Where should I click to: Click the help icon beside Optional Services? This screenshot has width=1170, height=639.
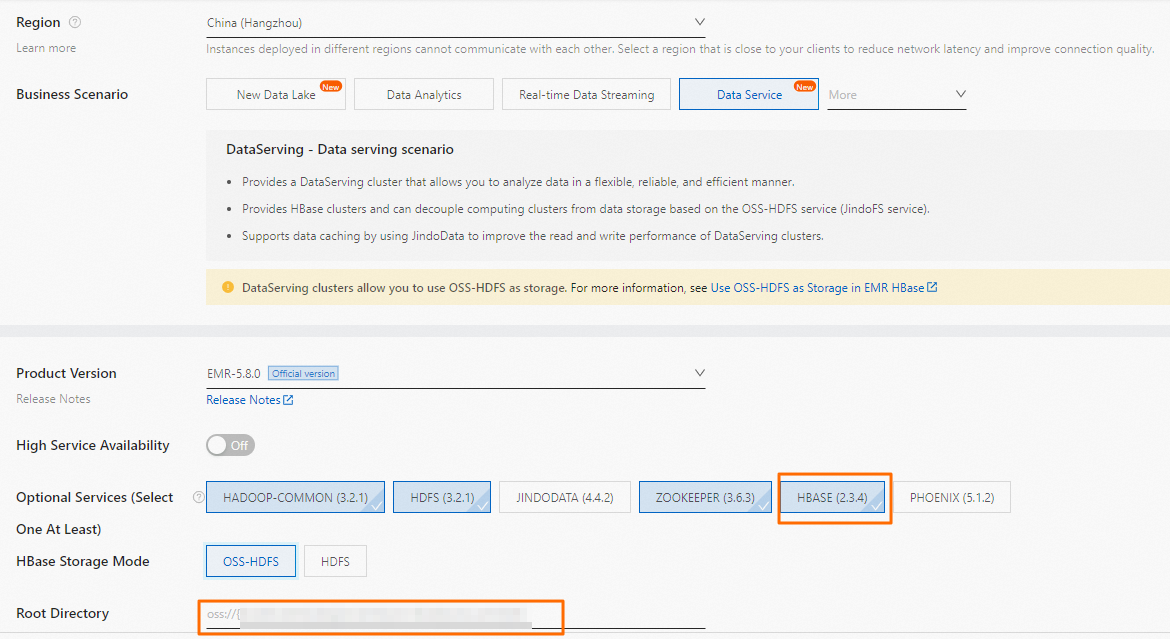[198, 496]
